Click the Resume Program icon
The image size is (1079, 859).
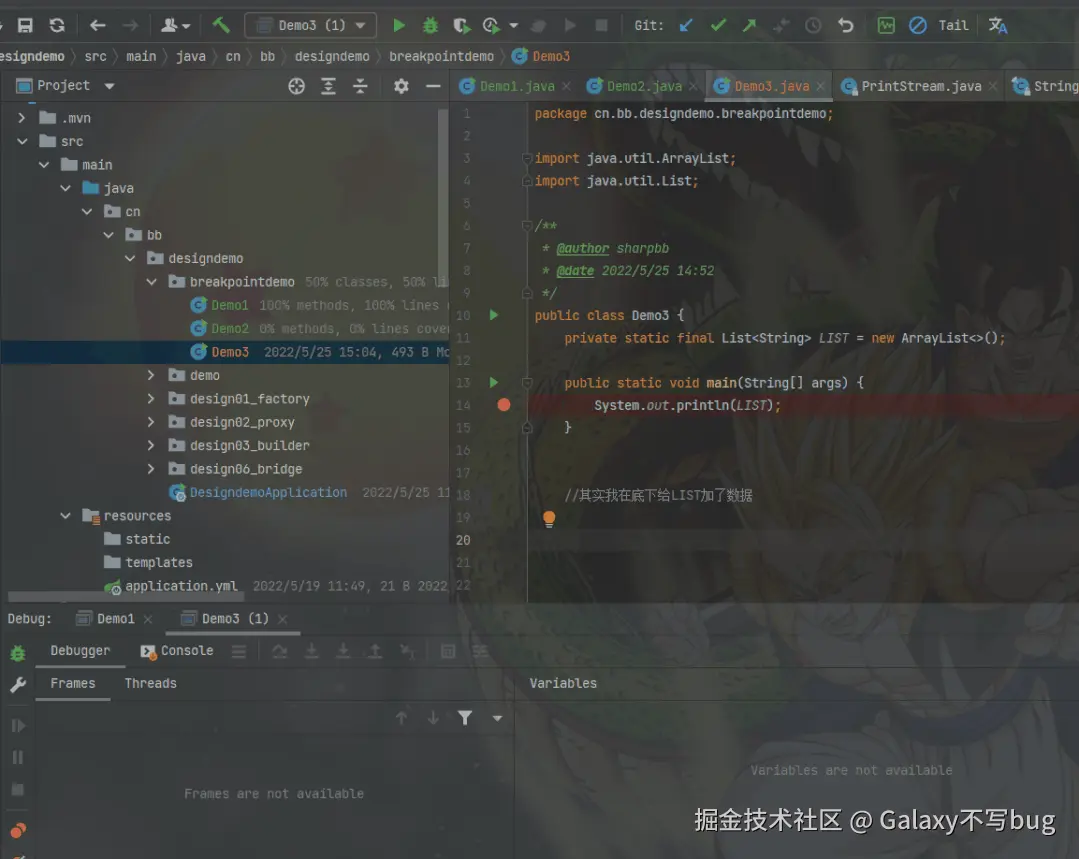click(18, 725)
